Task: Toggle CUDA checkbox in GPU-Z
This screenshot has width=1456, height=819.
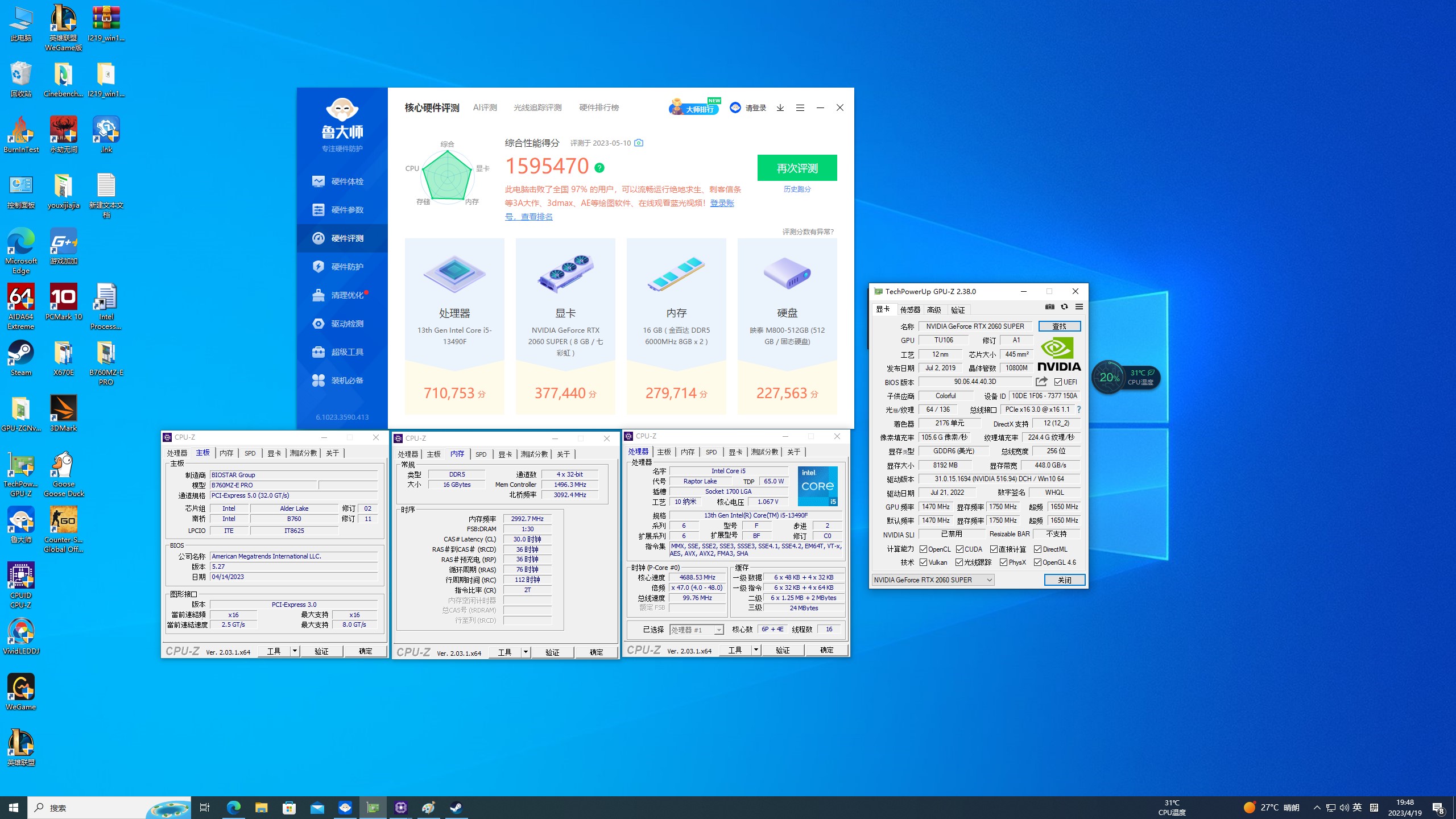Action: pyautogui.click(x=960, y=549)
